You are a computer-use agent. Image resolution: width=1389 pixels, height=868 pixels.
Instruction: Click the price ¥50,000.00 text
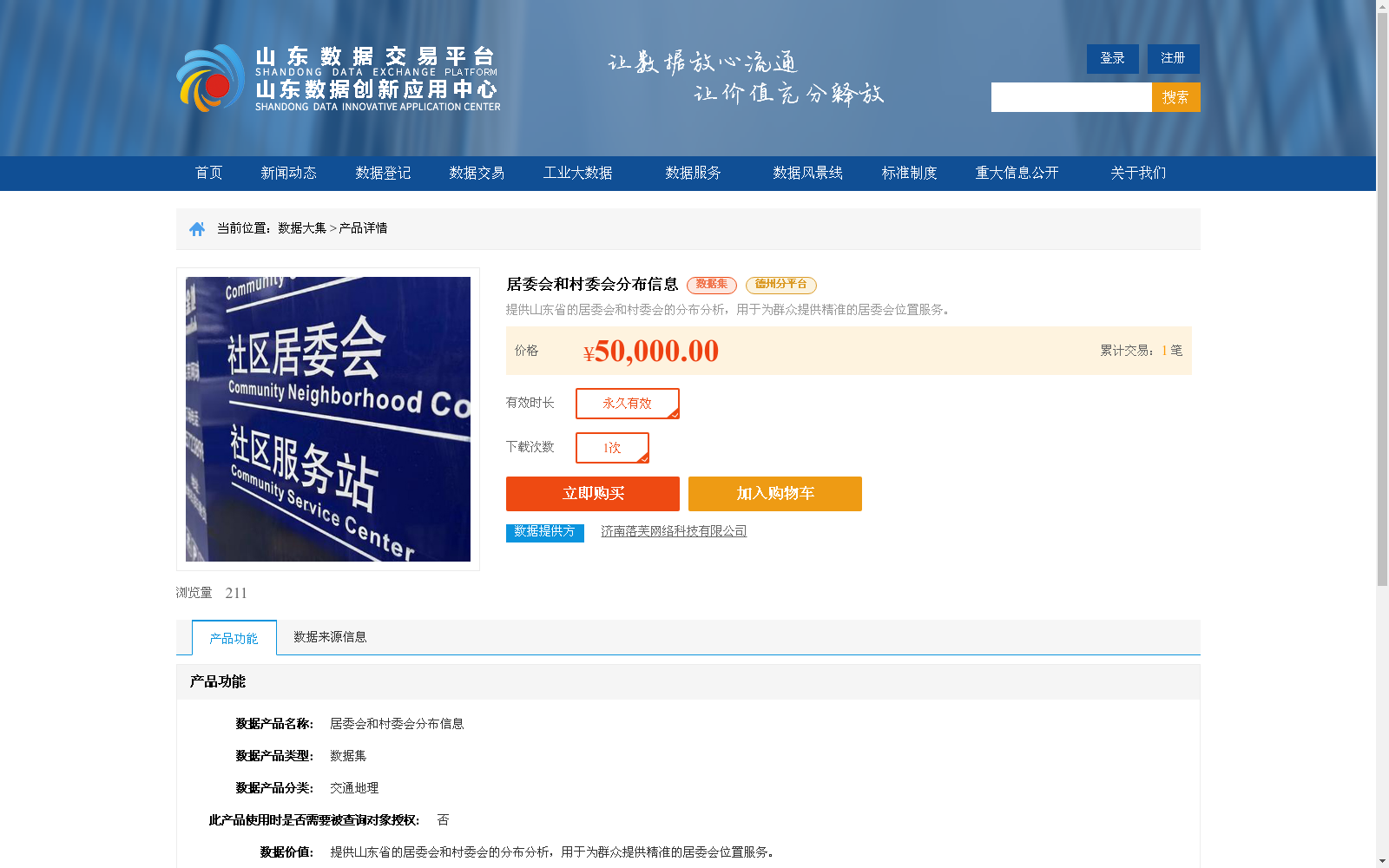[x=651, y=351]
